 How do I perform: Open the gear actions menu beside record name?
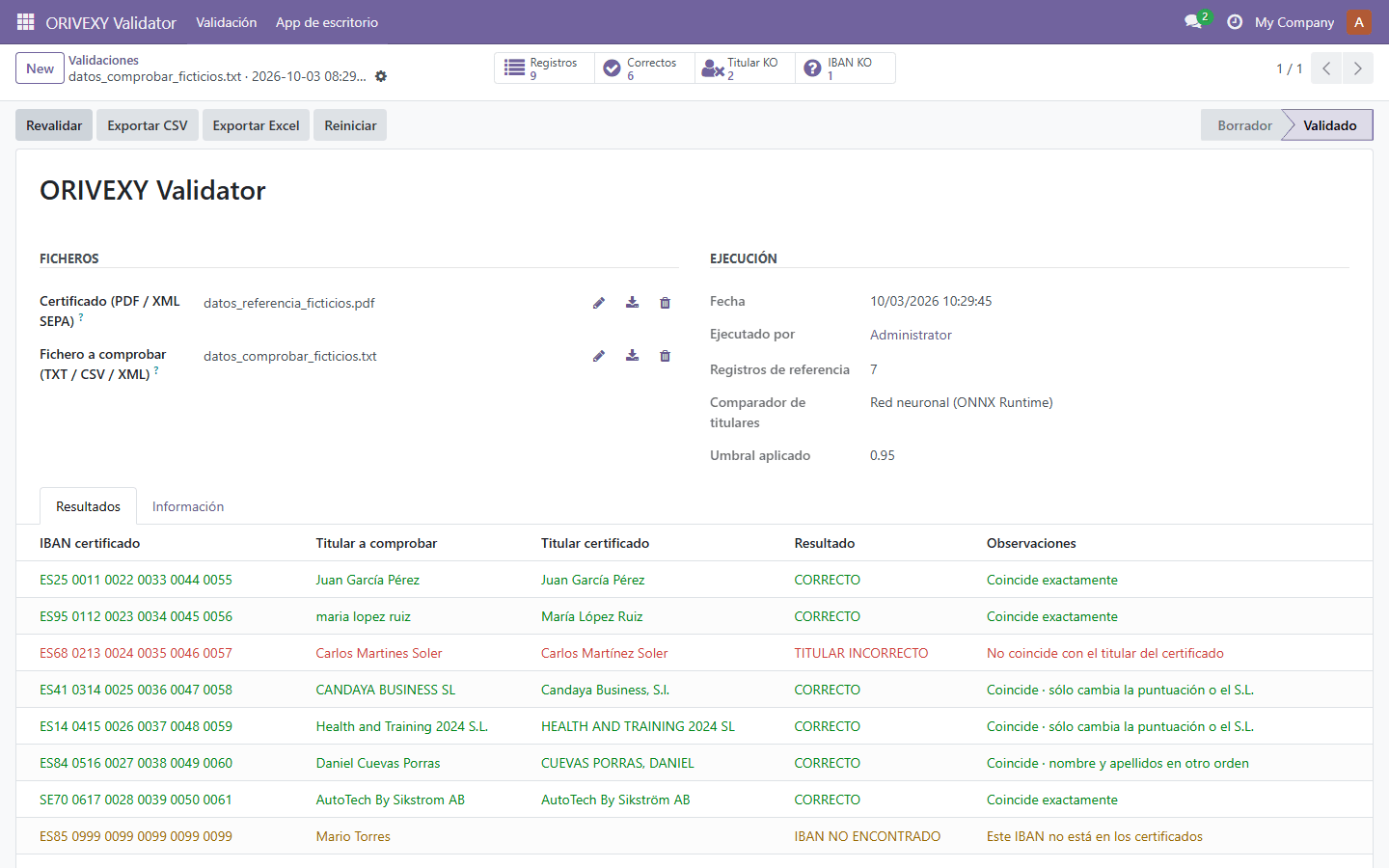pos(381,76)
